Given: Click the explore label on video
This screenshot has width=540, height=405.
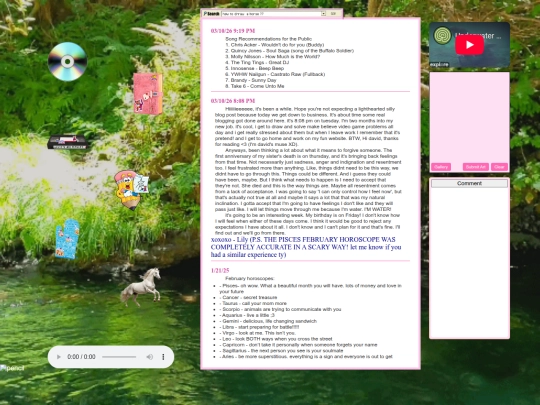Looking at the screenshot, I should pyautogui.click(x=439, y=64).
